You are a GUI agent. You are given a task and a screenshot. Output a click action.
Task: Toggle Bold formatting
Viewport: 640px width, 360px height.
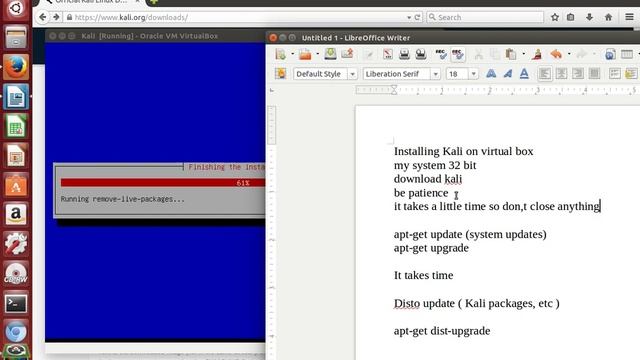[491, 74]
